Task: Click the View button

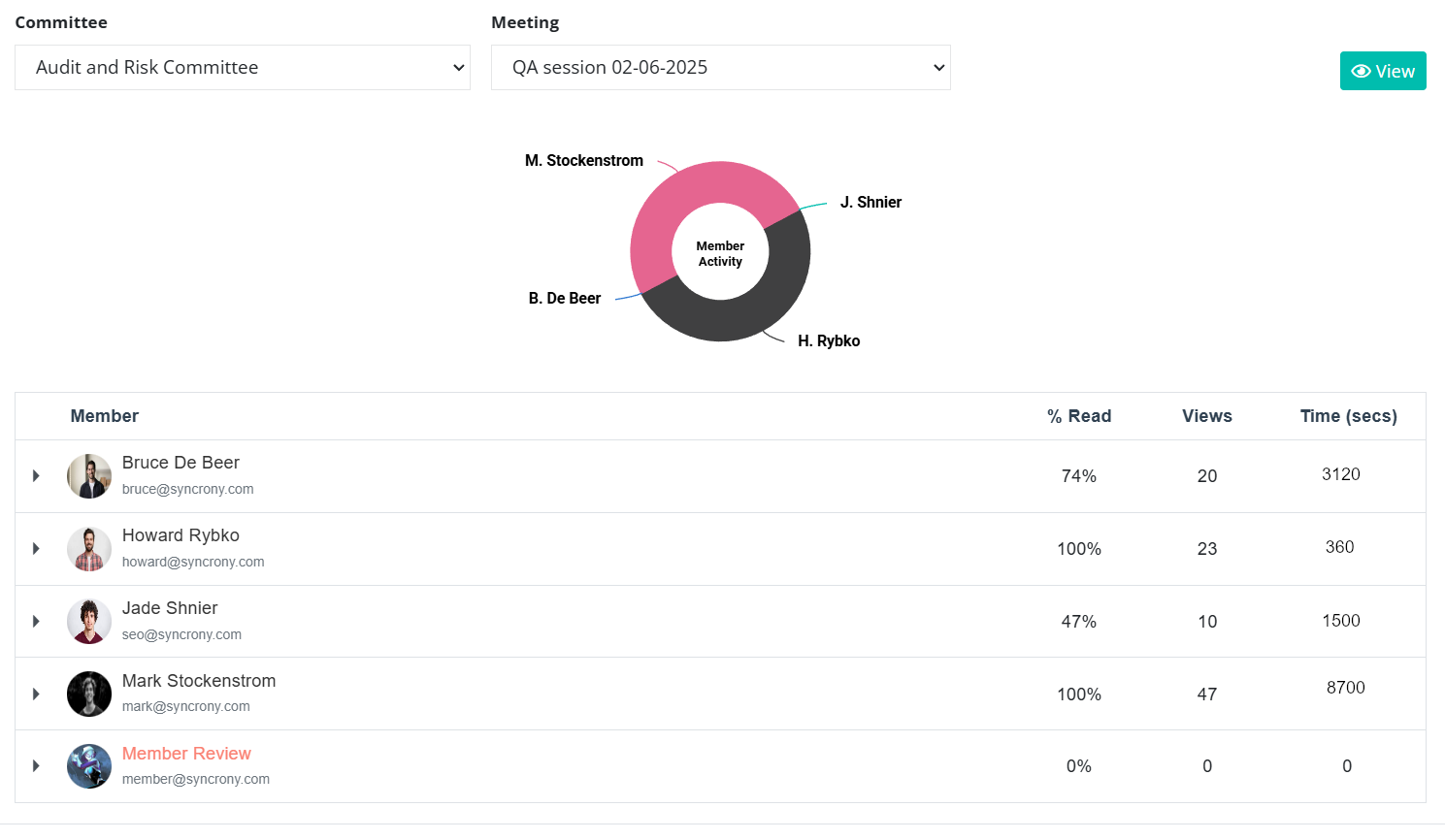Action: 1383,71
